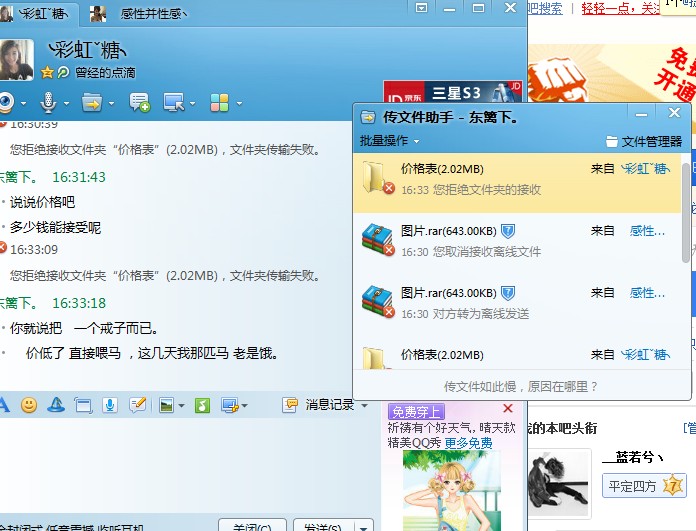696x531 pixels.
Task: Start a voice call with microphone icon
Action: [47, 102]
